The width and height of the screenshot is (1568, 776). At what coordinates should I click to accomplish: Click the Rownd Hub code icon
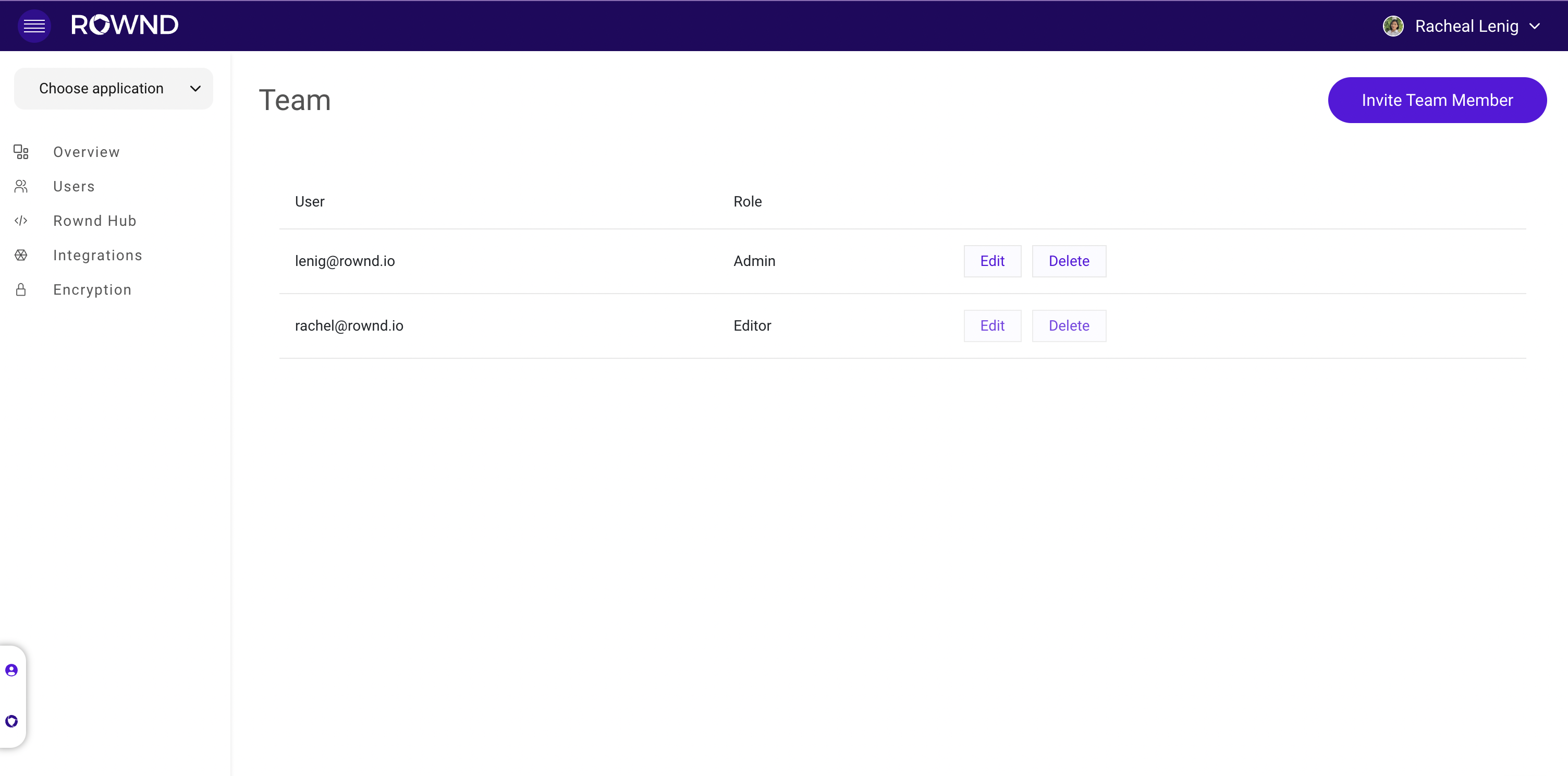click(21, 221)
